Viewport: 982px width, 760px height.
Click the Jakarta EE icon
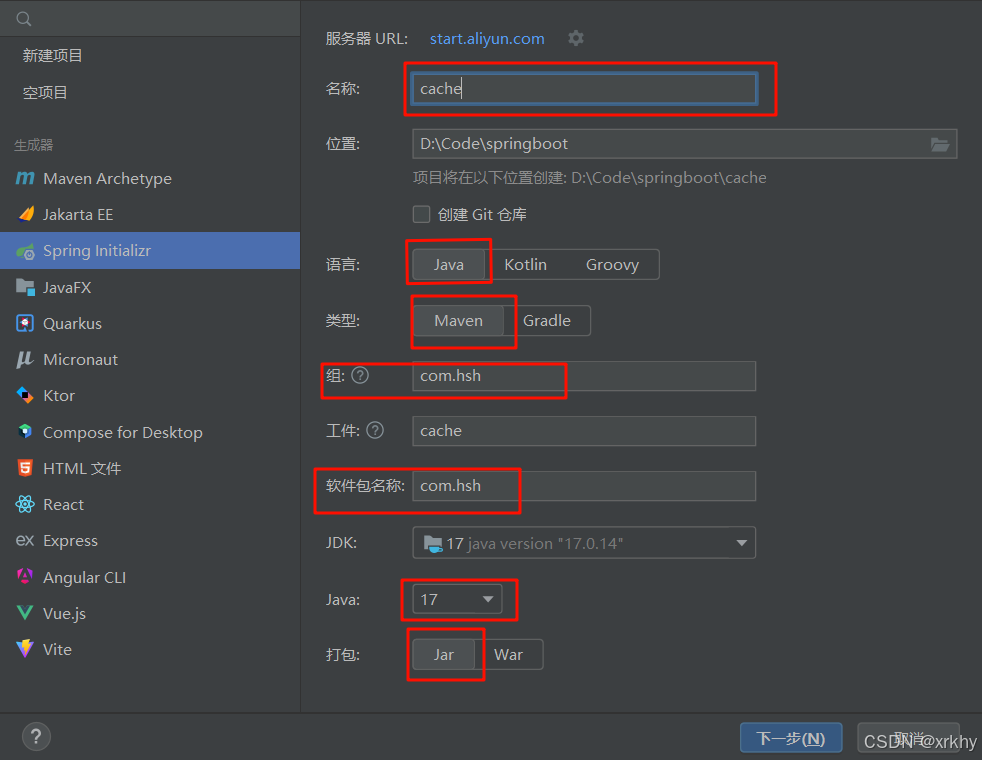(26, 215)
